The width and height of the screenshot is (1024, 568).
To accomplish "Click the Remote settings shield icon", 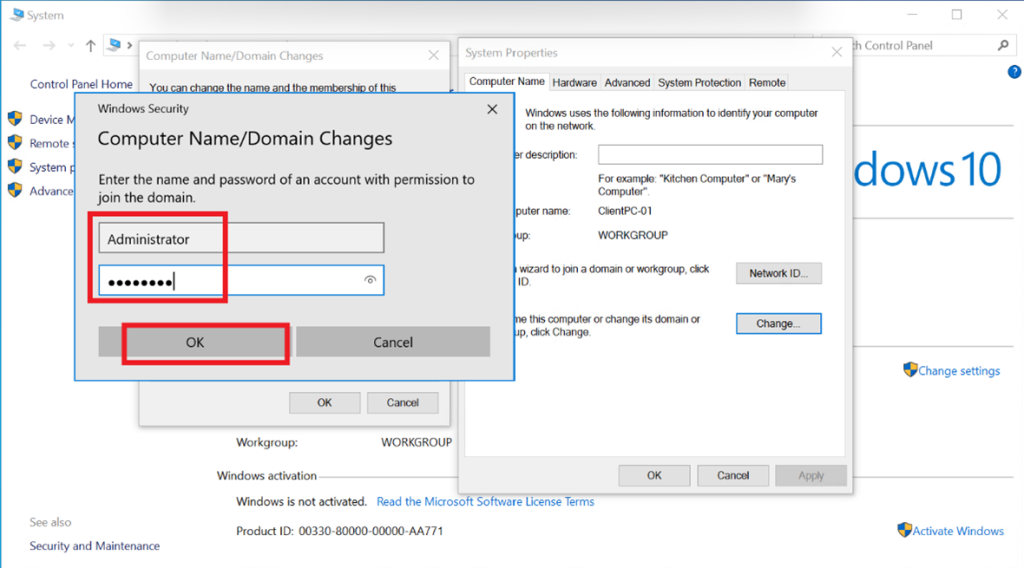I will click(x=15, y=143).
